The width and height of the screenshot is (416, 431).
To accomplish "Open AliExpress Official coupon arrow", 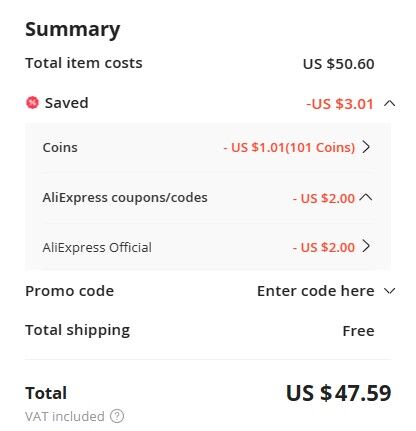I will pos(366,246).
